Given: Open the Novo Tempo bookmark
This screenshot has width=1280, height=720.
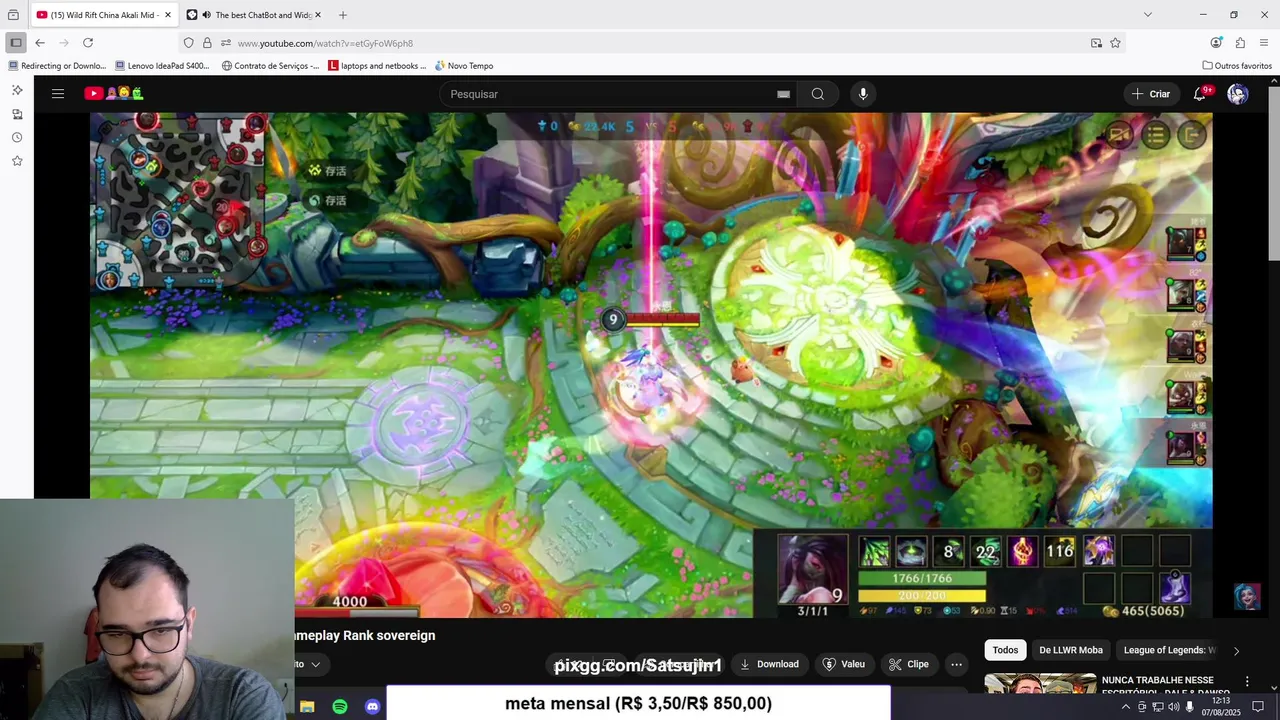Looking at the screenshot, I should pyautogui.click(x=464, y=66).
